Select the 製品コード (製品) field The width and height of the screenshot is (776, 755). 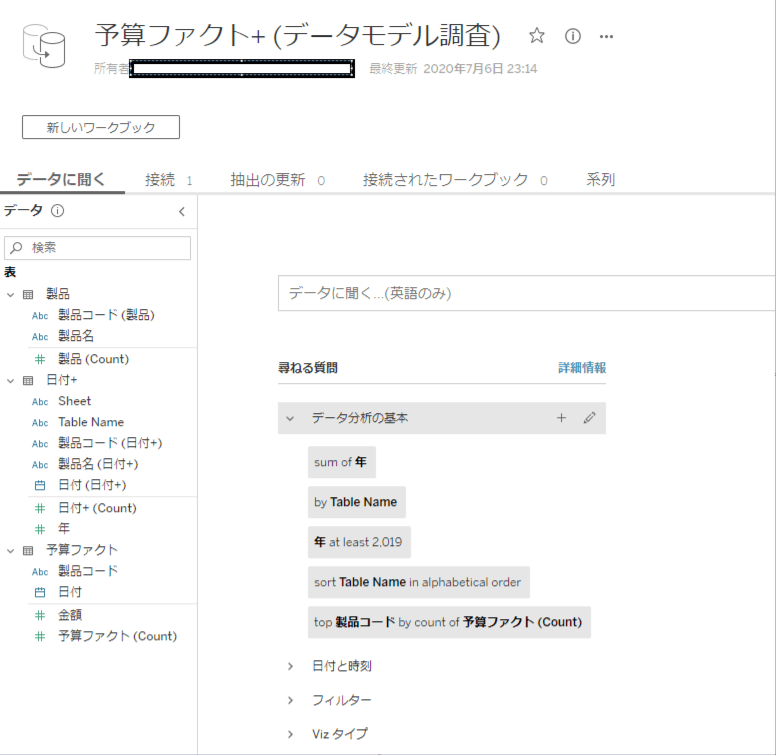point(106,315)
